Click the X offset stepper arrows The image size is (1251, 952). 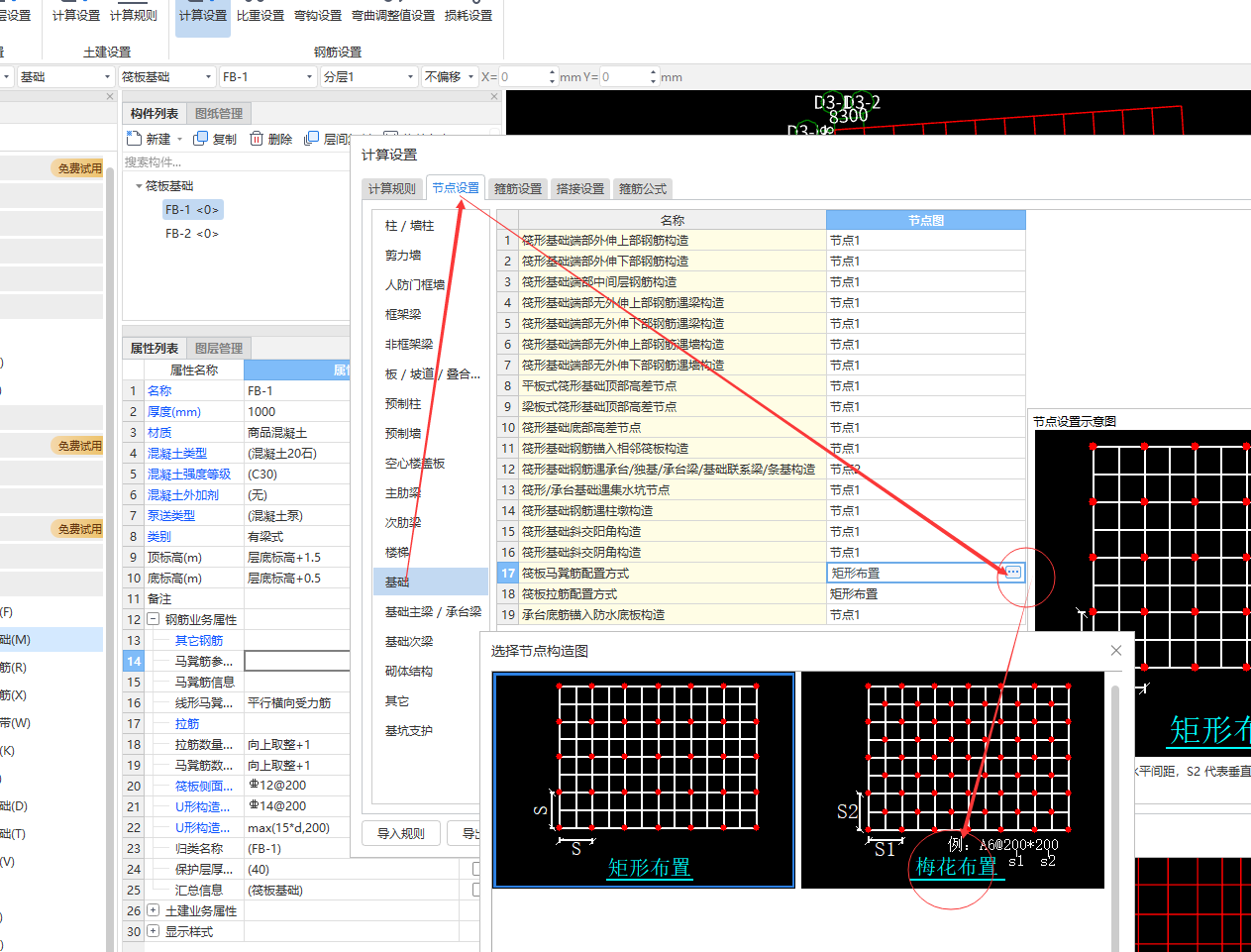coord(552,76)
